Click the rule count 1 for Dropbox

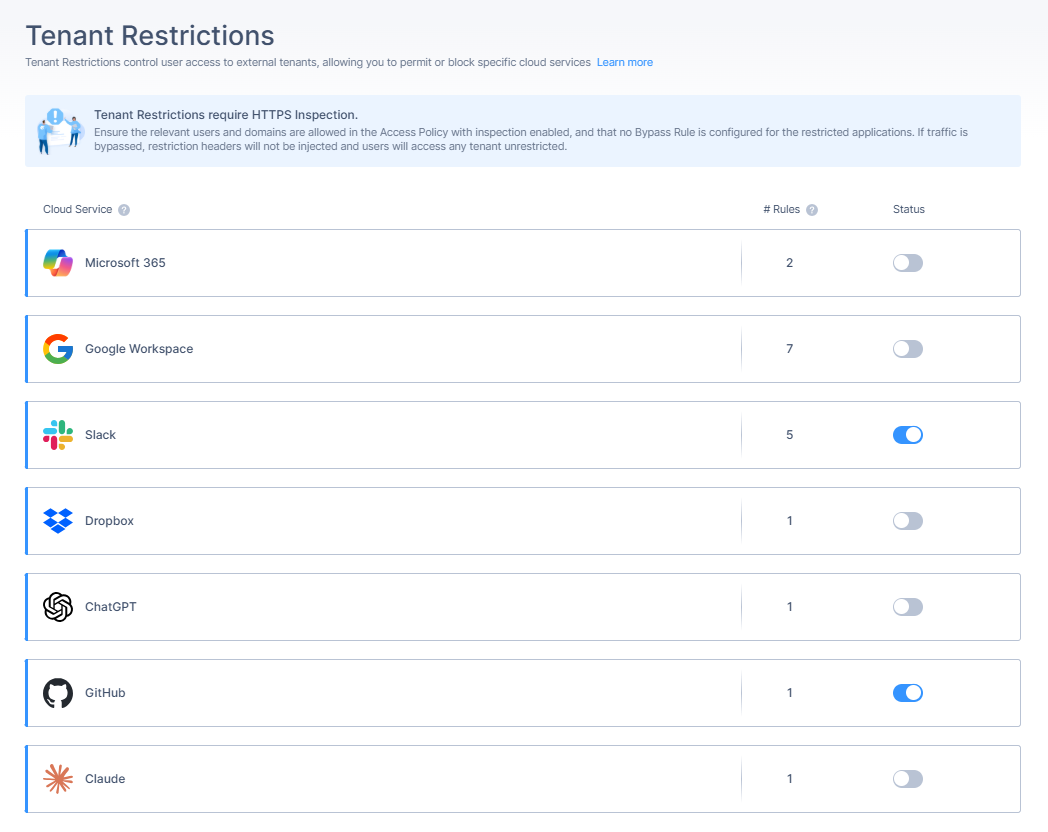pos(789,521)
